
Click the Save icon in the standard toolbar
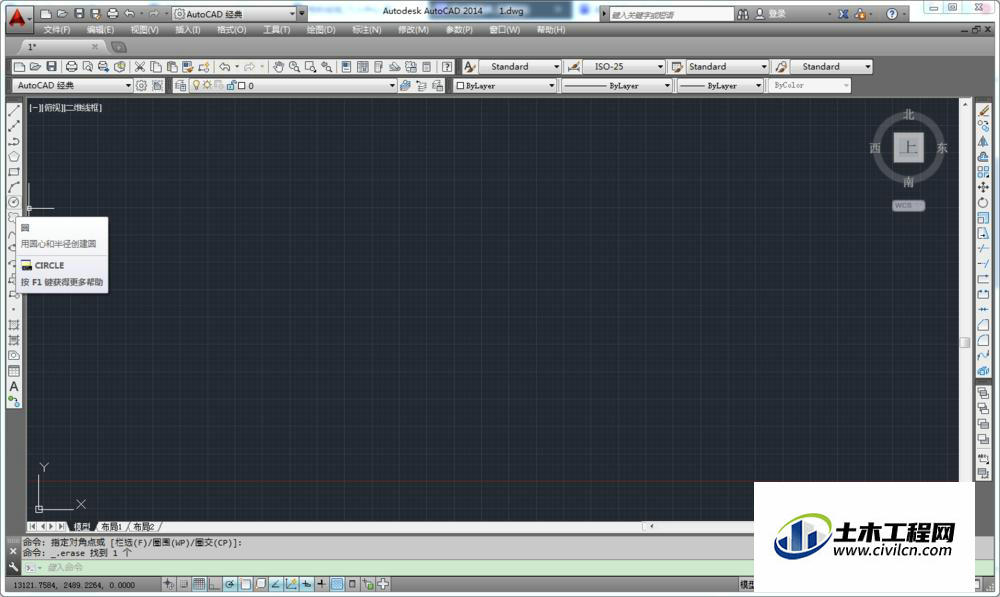[x=52, y=66]
